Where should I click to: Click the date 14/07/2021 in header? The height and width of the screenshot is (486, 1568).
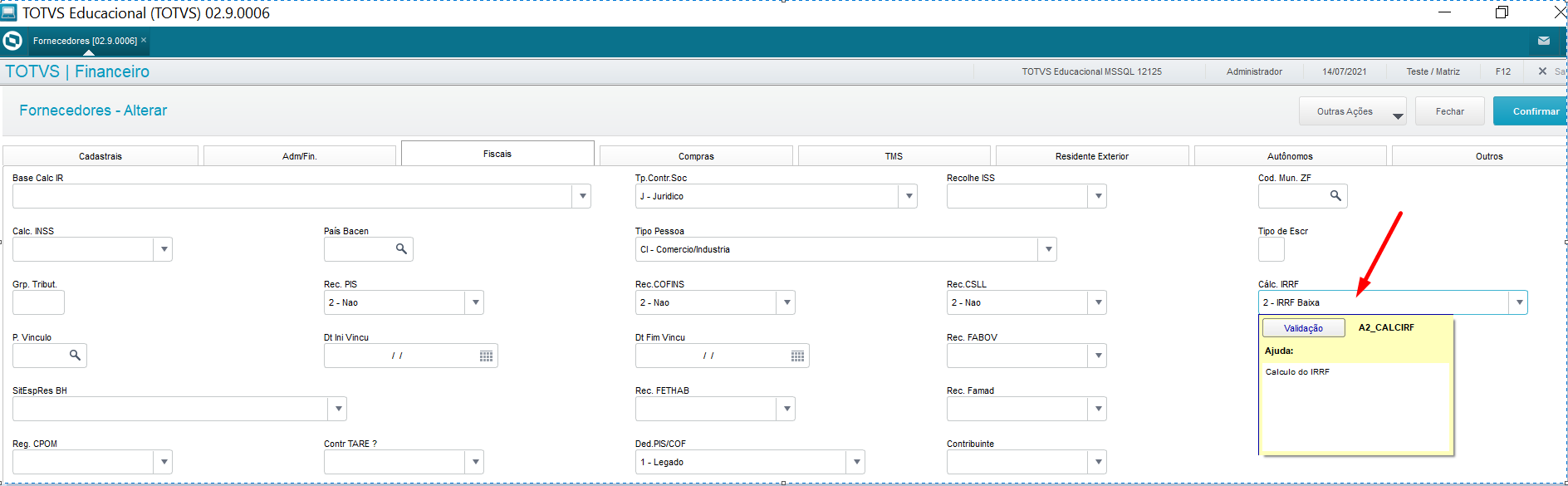(1345, 71)
